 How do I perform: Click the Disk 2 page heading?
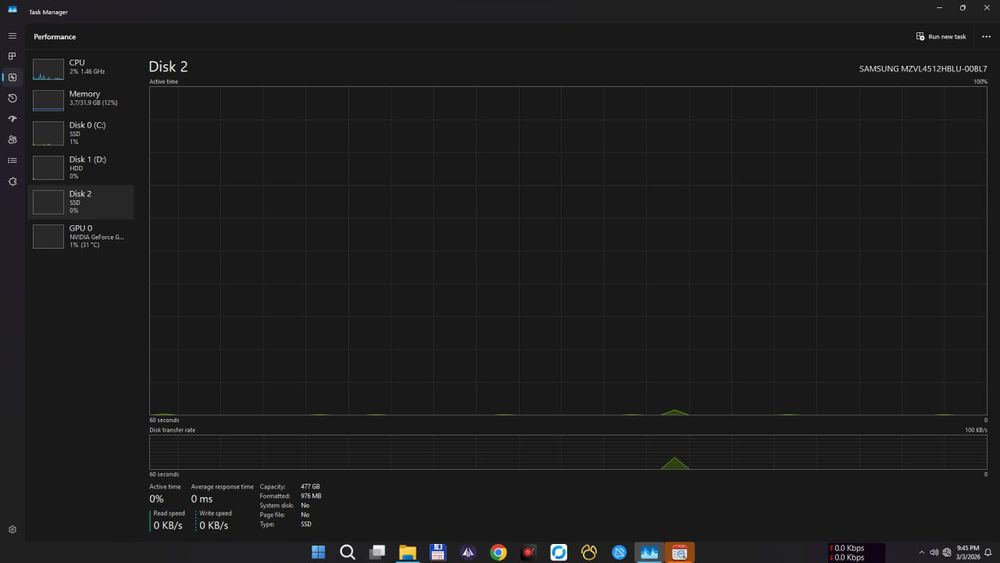tap(168, 66)
